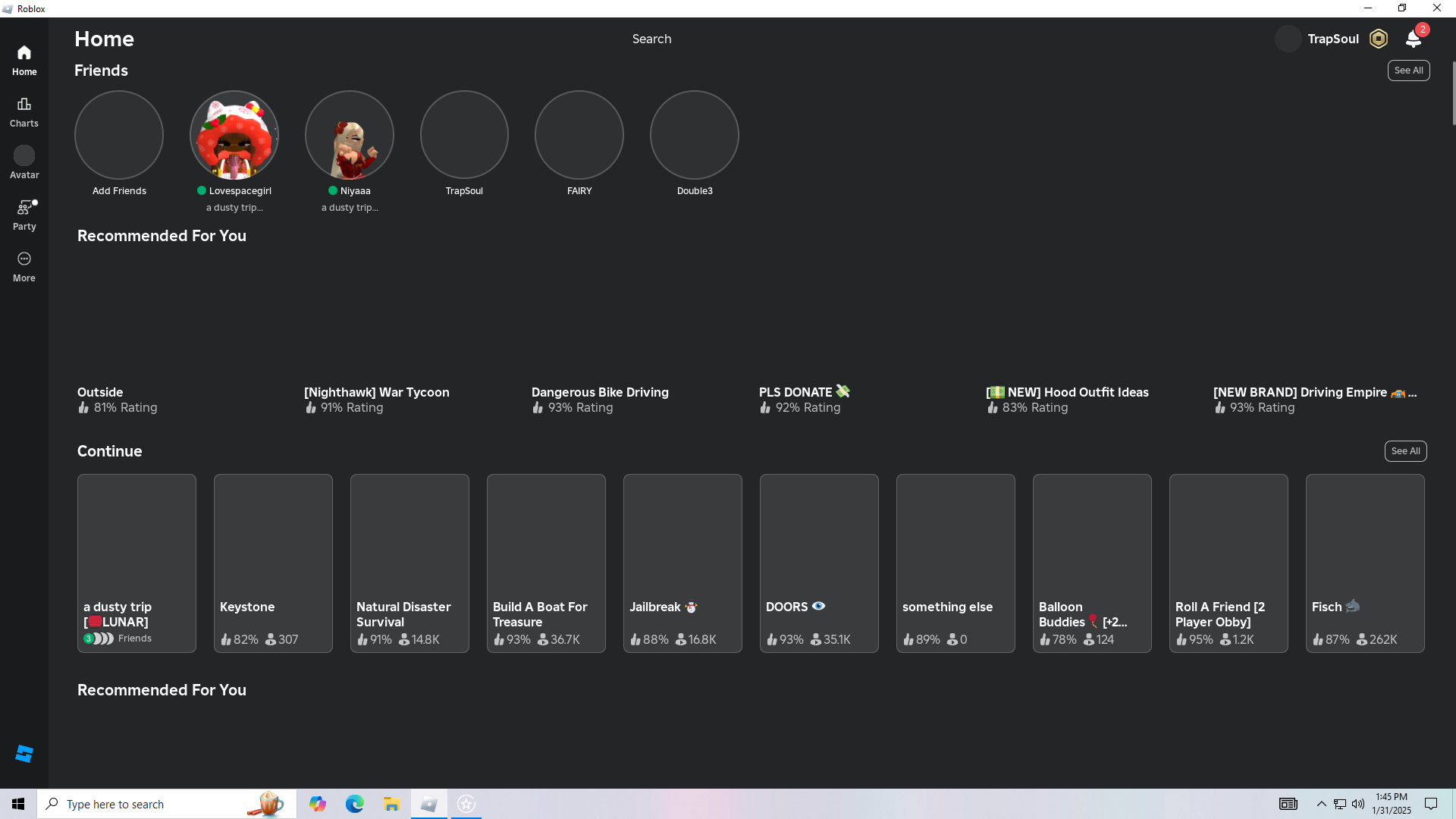The height and width of the screenshot is (819, 1456).
Task: Open Double3's friend avatar circle
Action: click(x=695, y=135)
